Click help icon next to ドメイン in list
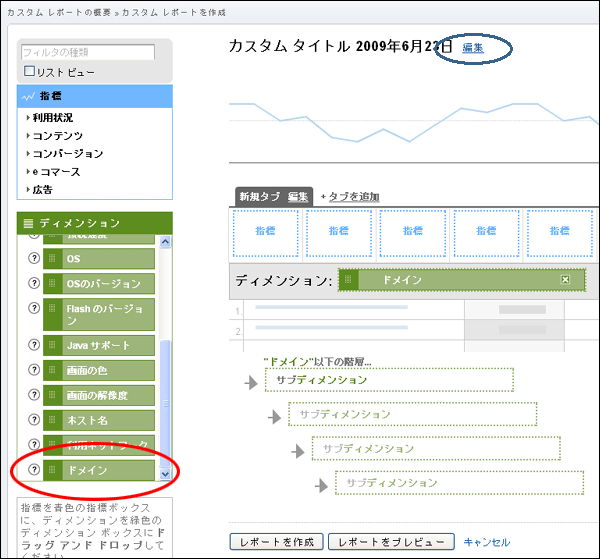The image size is (600, 559). pyautogui.click(x=34, y=469)
